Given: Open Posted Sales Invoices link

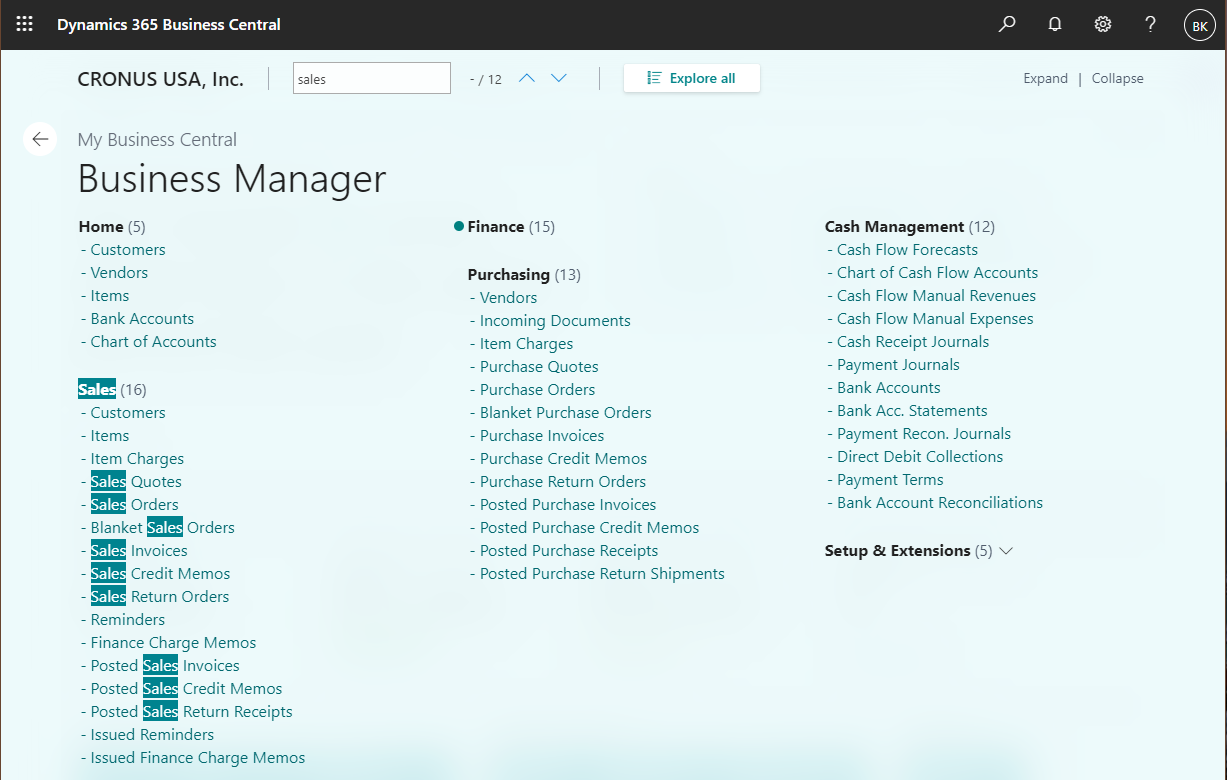Looking at the screenshot, I should coord(165,666).
